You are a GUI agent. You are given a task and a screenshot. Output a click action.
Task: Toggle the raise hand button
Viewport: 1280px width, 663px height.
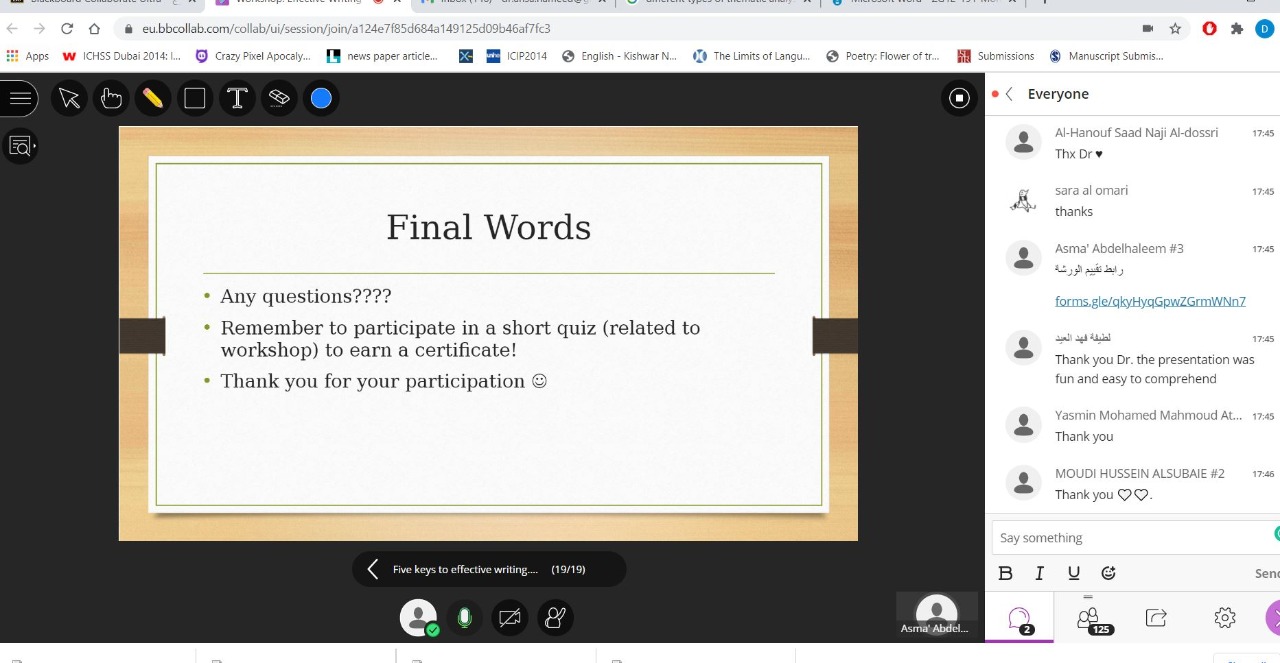[555, 618]
